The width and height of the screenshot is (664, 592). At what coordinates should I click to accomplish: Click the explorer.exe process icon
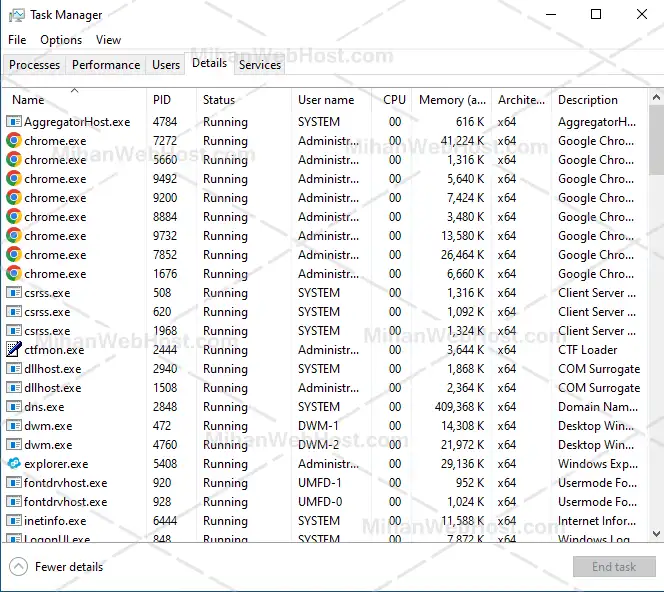(14, 464)
